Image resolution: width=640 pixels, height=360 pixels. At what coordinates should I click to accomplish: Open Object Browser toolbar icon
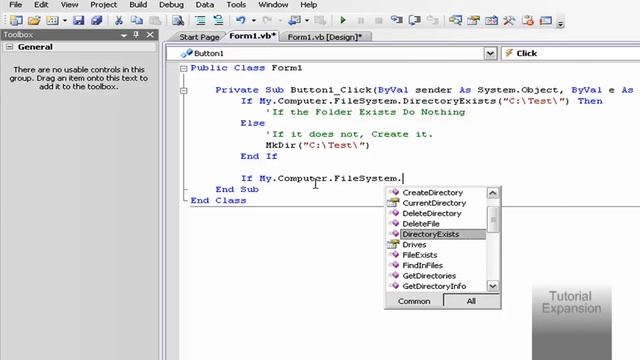click(491, 20)
